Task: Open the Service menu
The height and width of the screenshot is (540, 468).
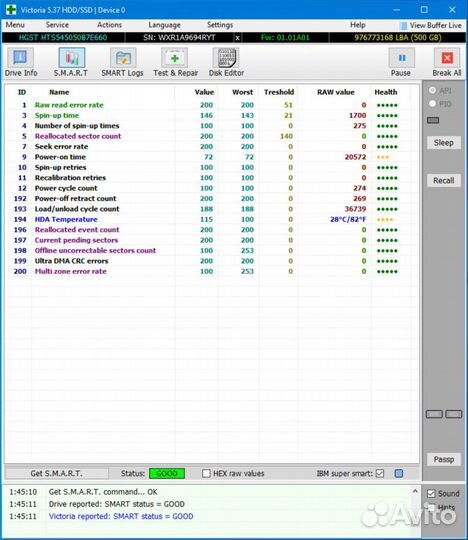Action: (57, 25)
